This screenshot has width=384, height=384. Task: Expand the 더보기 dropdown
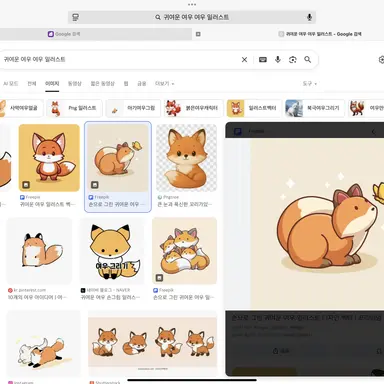tap(165, 83)
